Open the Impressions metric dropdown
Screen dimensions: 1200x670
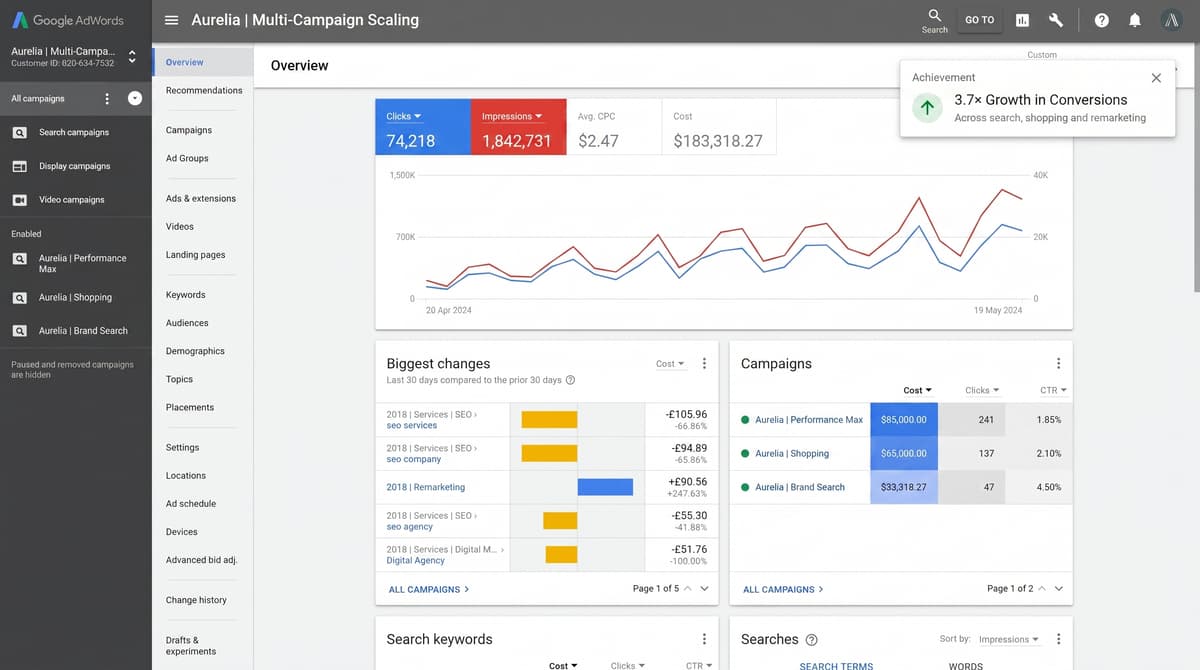click(512, 116)
